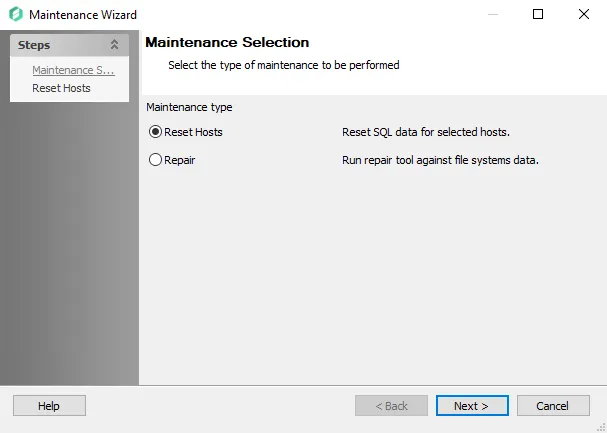Viewport: 607px width, 433px height.
Task: Cancel the Maintenance Wizard
Action: pos(553,406)
